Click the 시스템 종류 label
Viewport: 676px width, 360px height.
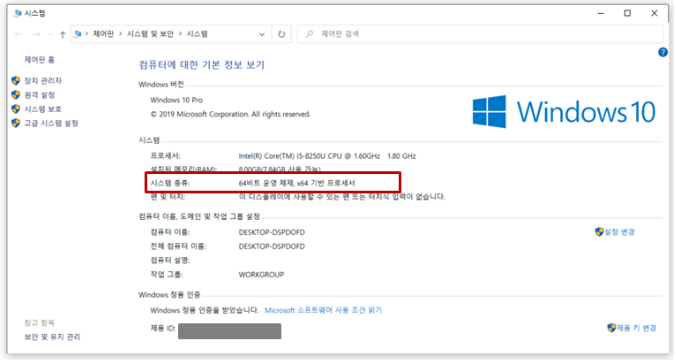pyautogui.click(x=170, y=183)
